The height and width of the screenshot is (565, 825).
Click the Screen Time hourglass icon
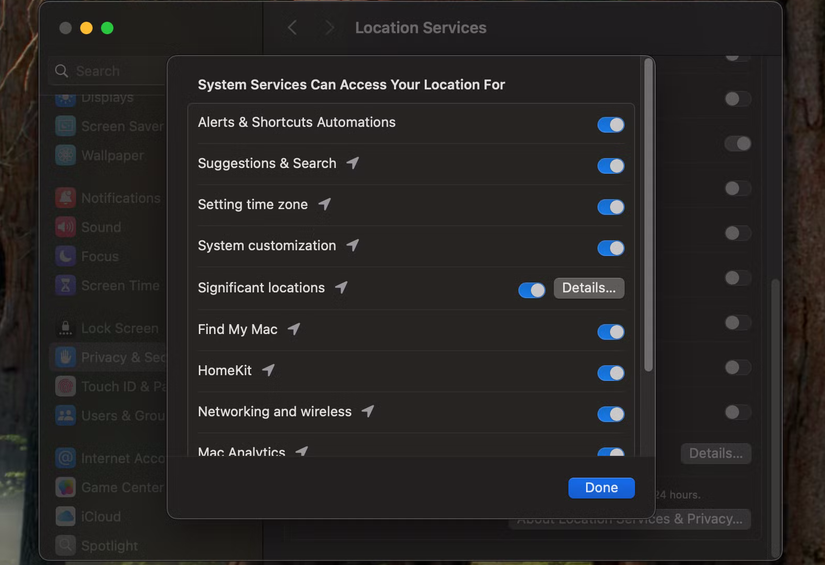(x=65, y=285)
